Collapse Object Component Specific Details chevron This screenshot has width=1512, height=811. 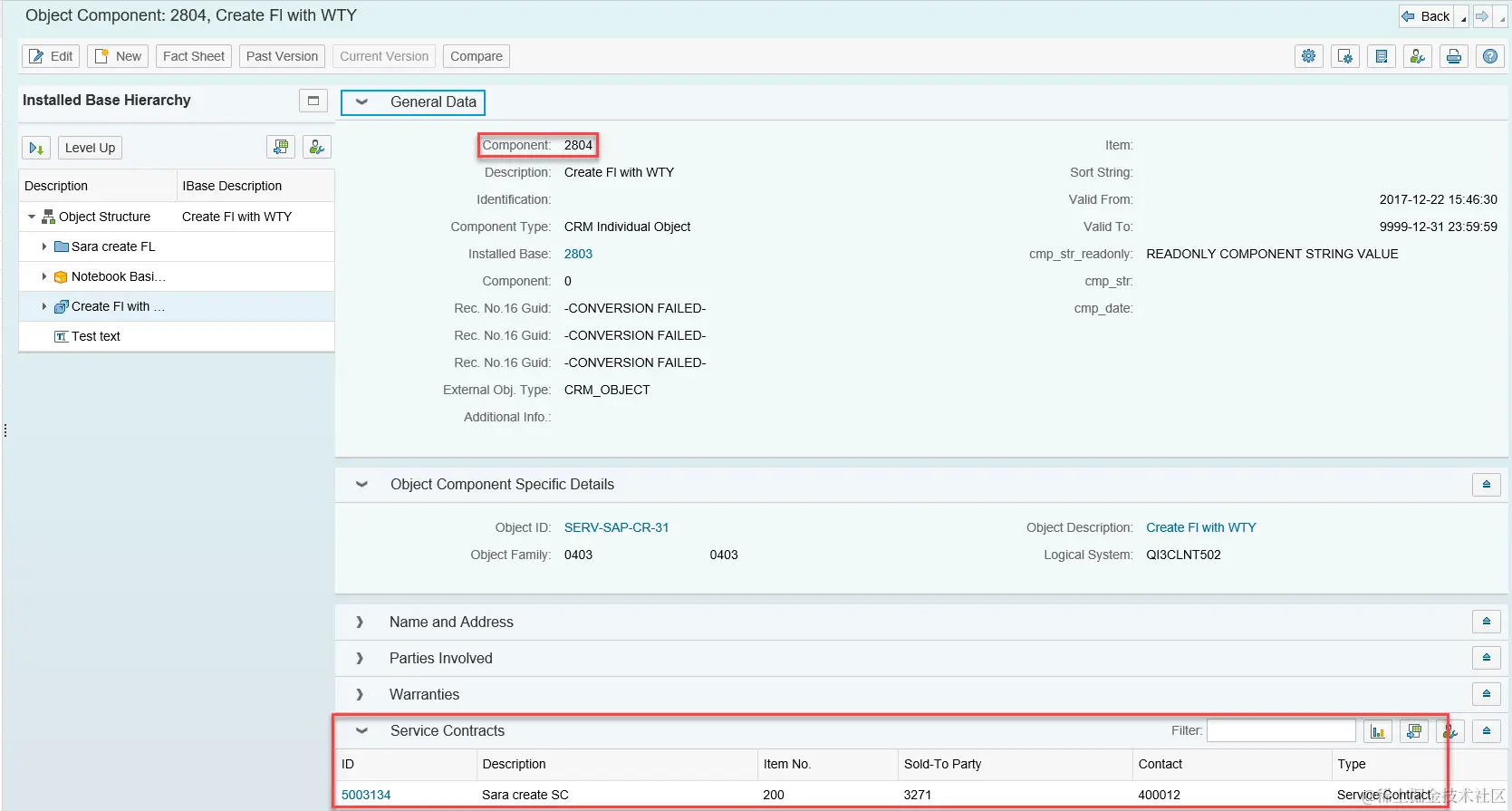(x=361, y=485)
